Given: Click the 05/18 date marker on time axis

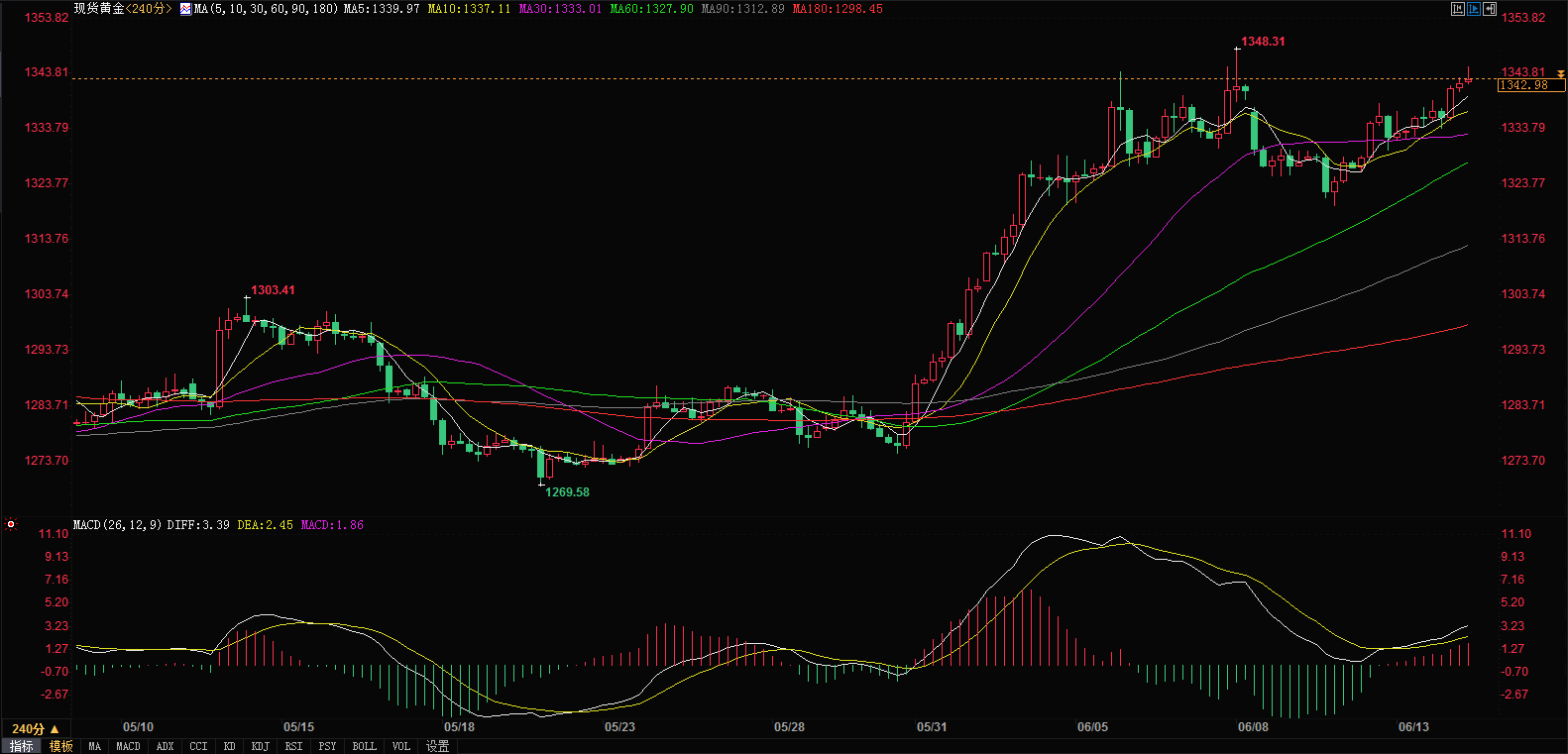Looking at the screenshot, I should coord(460,727).
